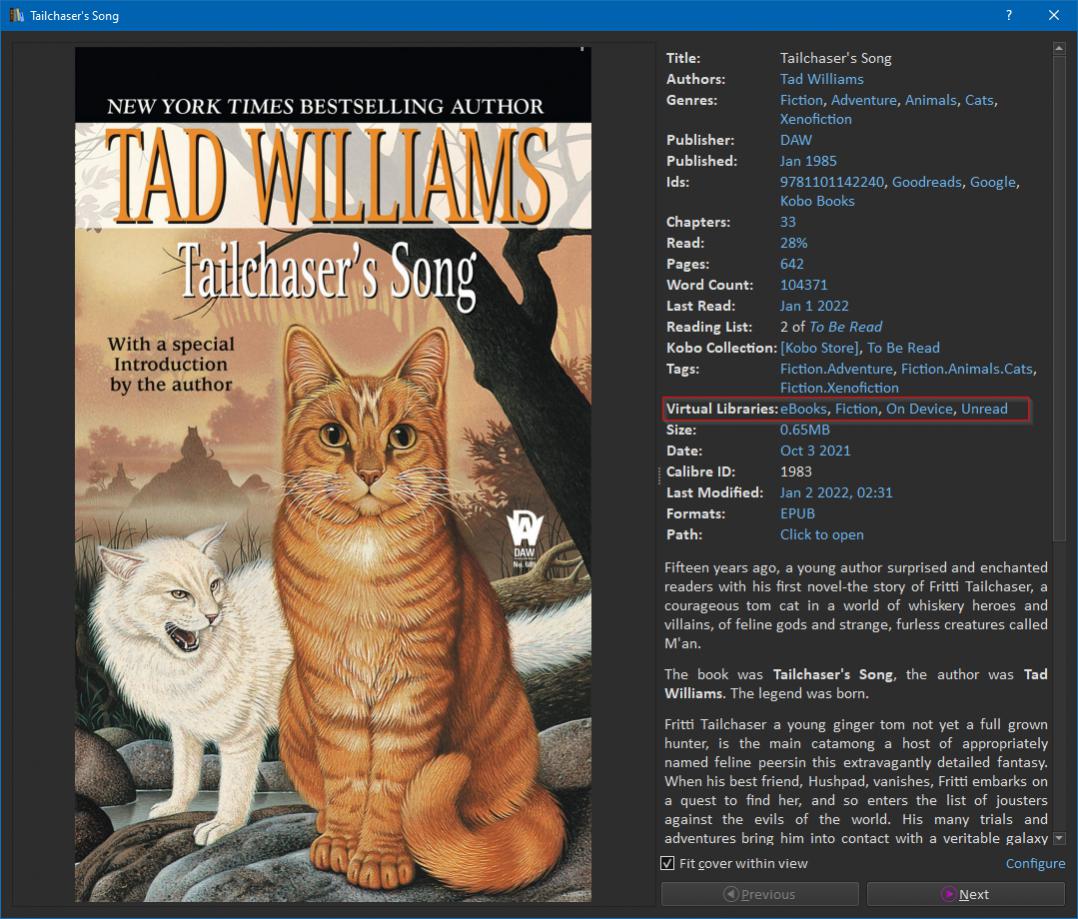Click the Fiction.Xenofiction tag

839,388
